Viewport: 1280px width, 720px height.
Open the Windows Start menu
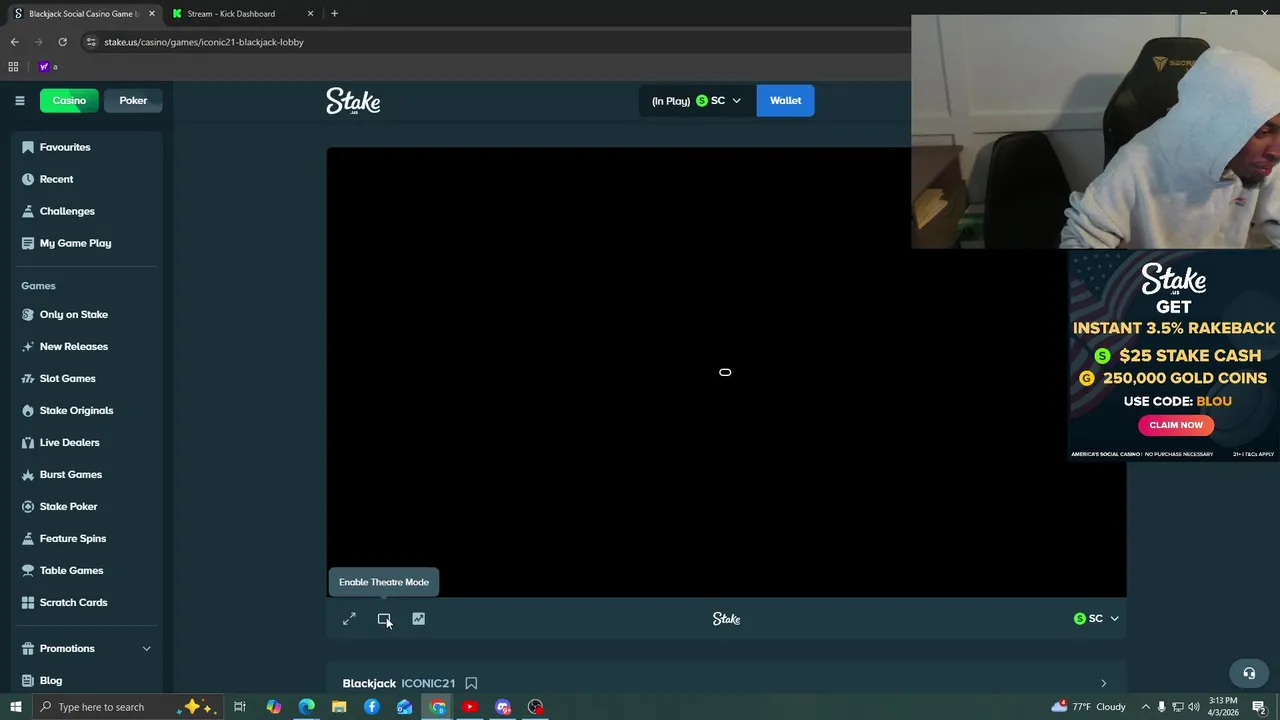[x=15, y=707]
